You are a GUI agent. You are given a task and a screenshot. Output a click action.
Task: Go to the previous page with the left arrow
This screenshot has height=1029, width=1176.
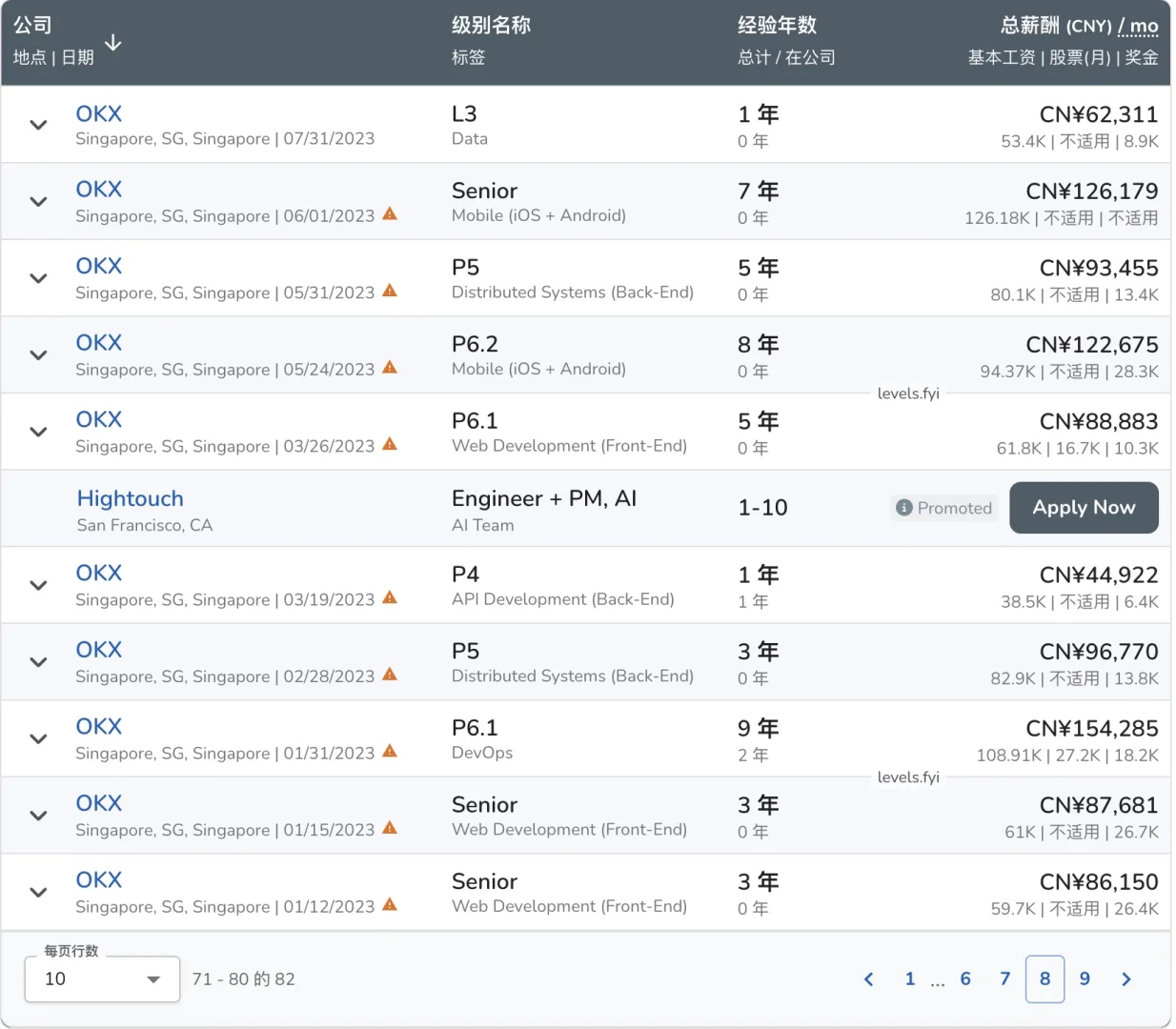pos(868,979)
